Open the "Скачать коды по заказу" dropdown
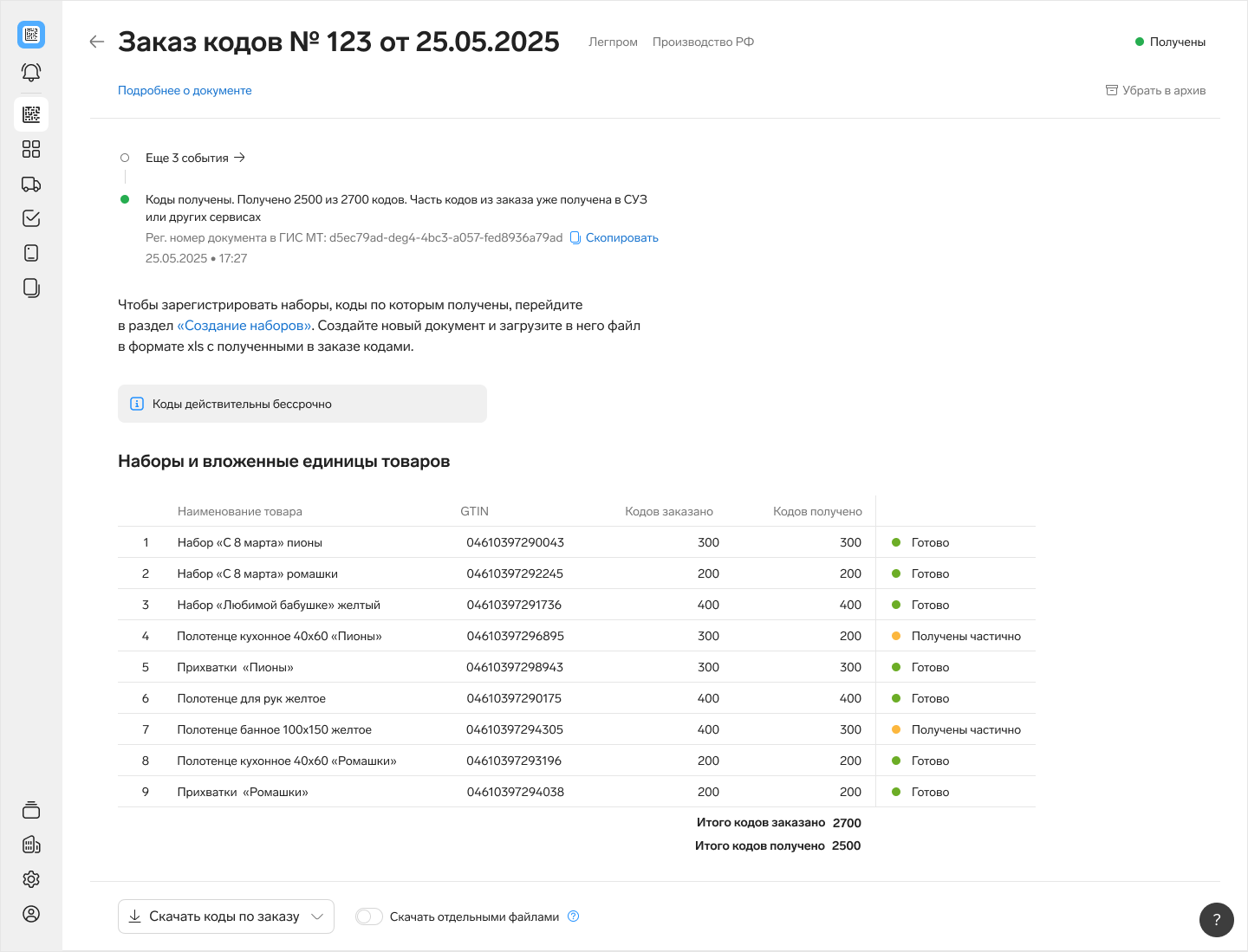 click(x=225, y=916)
